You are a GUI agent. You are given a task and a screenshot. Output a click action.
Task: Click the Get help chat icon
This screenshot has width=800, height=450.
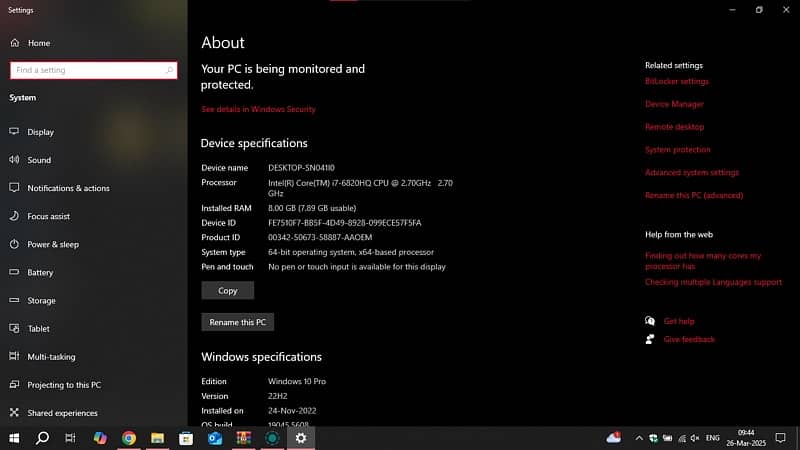pyautogui.click(x=650, y=321)
